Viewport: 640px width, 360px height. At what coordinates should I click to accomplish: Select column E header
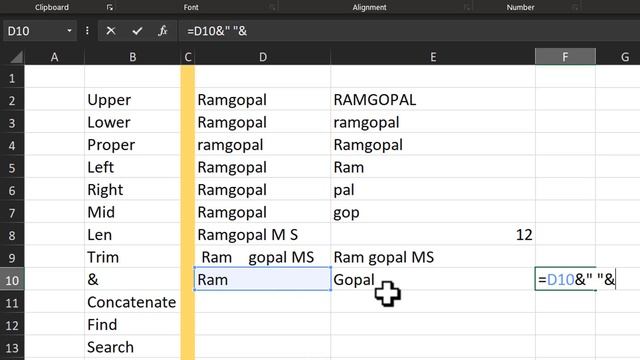[x=433, y=57]
